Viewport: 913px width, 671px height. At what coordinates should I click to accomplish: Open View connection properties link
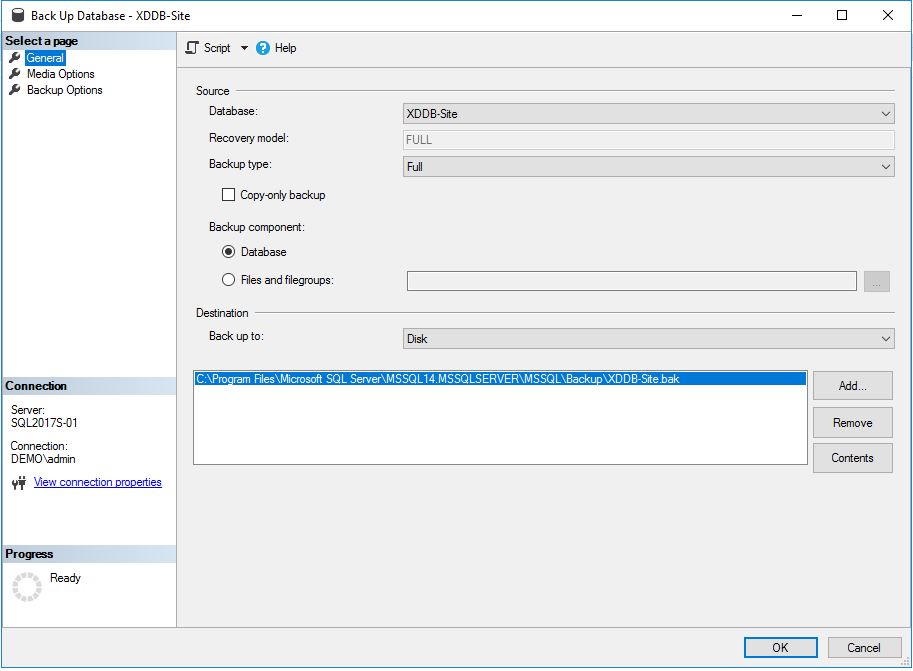pyautogui.click(x=97, y=482)
